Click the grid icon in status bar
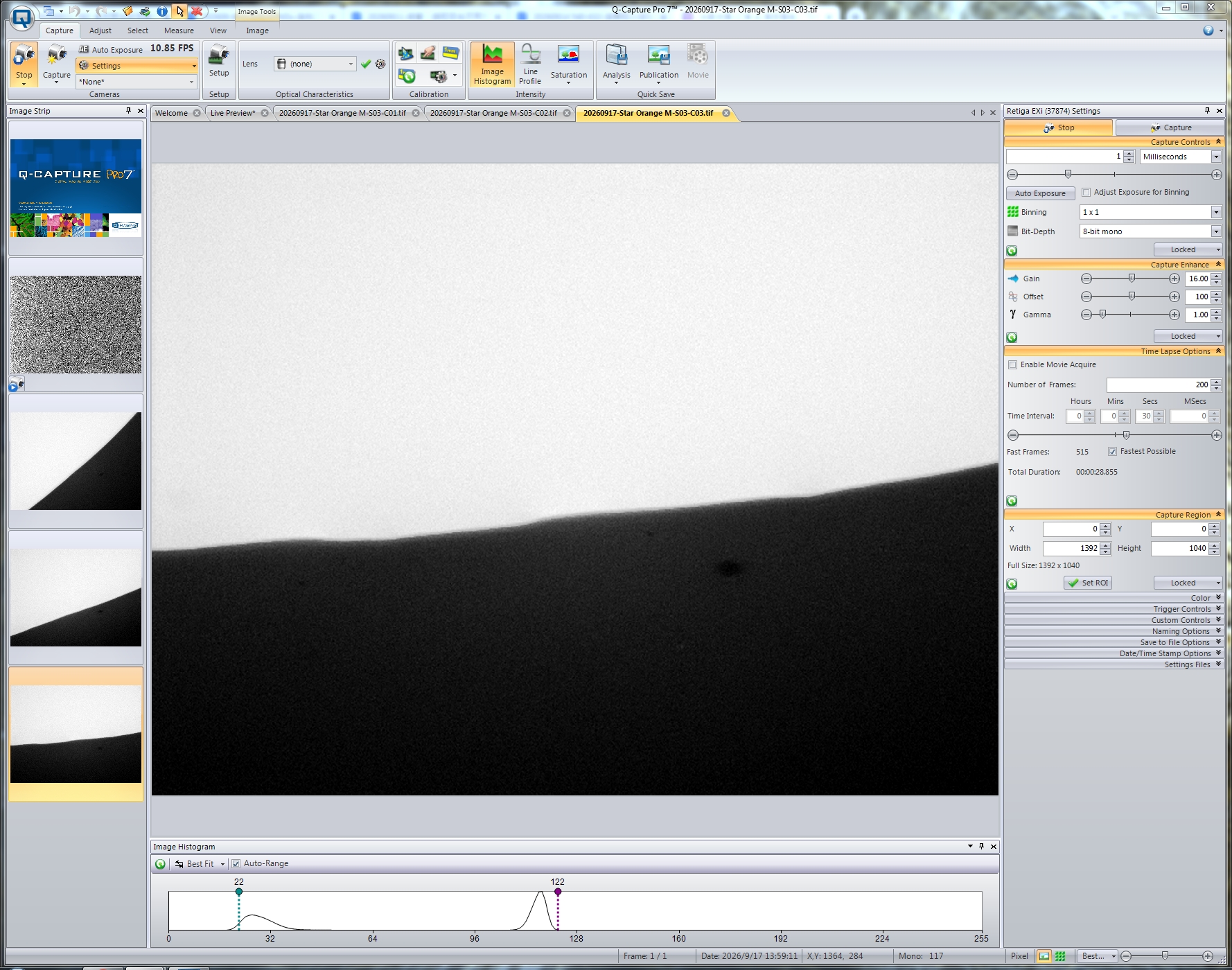 click(x=1060, y=956)
